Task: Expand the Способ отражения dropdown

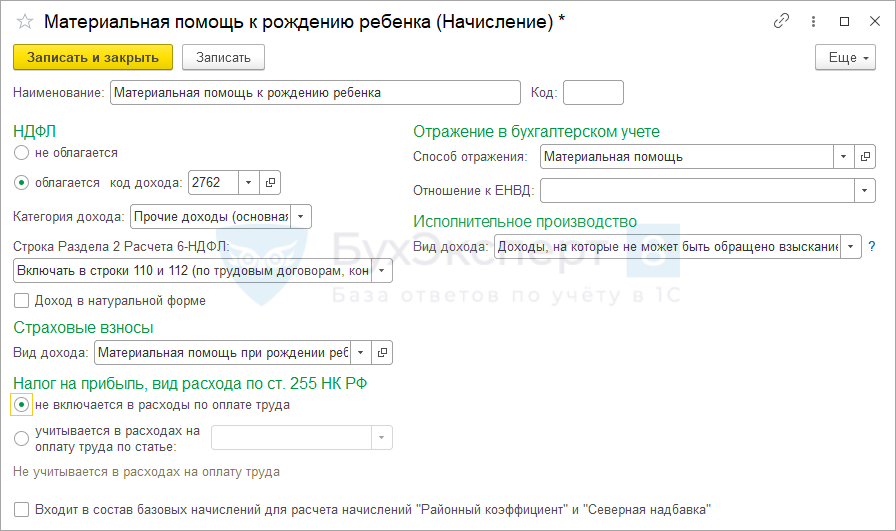Action: point(843,157)
